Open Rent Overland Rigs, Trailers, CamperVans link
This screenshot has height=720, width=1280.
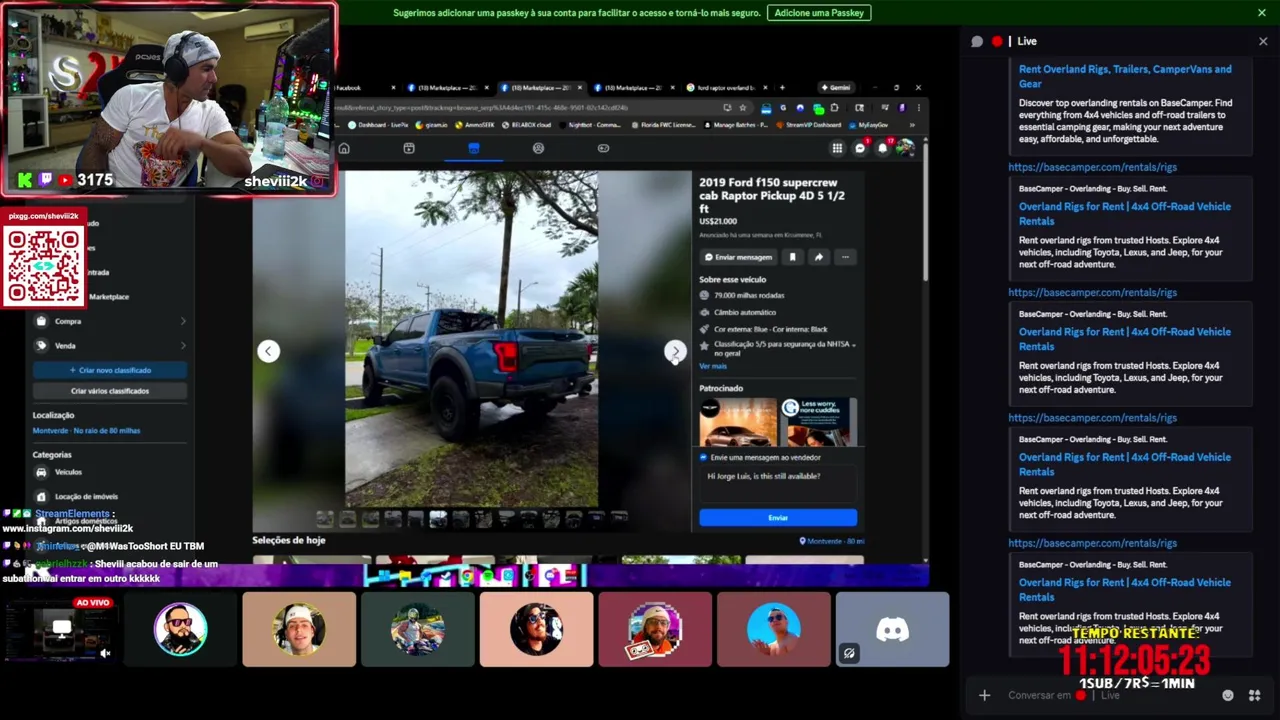pyautogui.click(x=1125, y=76)
